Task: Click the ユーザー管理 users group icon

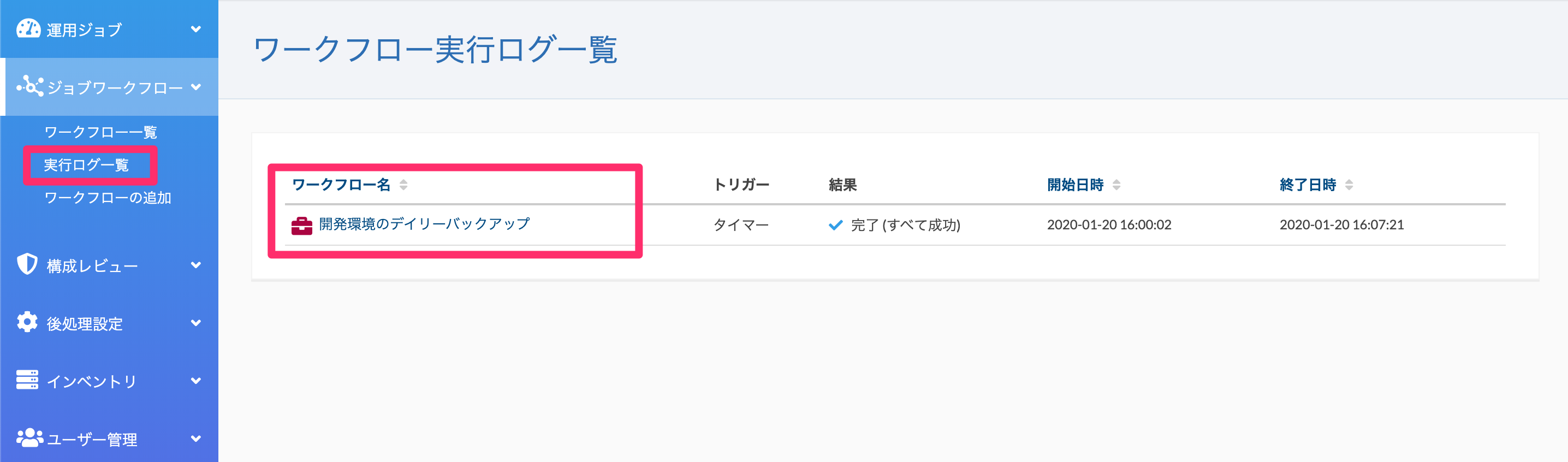Action: click(29, 437)
